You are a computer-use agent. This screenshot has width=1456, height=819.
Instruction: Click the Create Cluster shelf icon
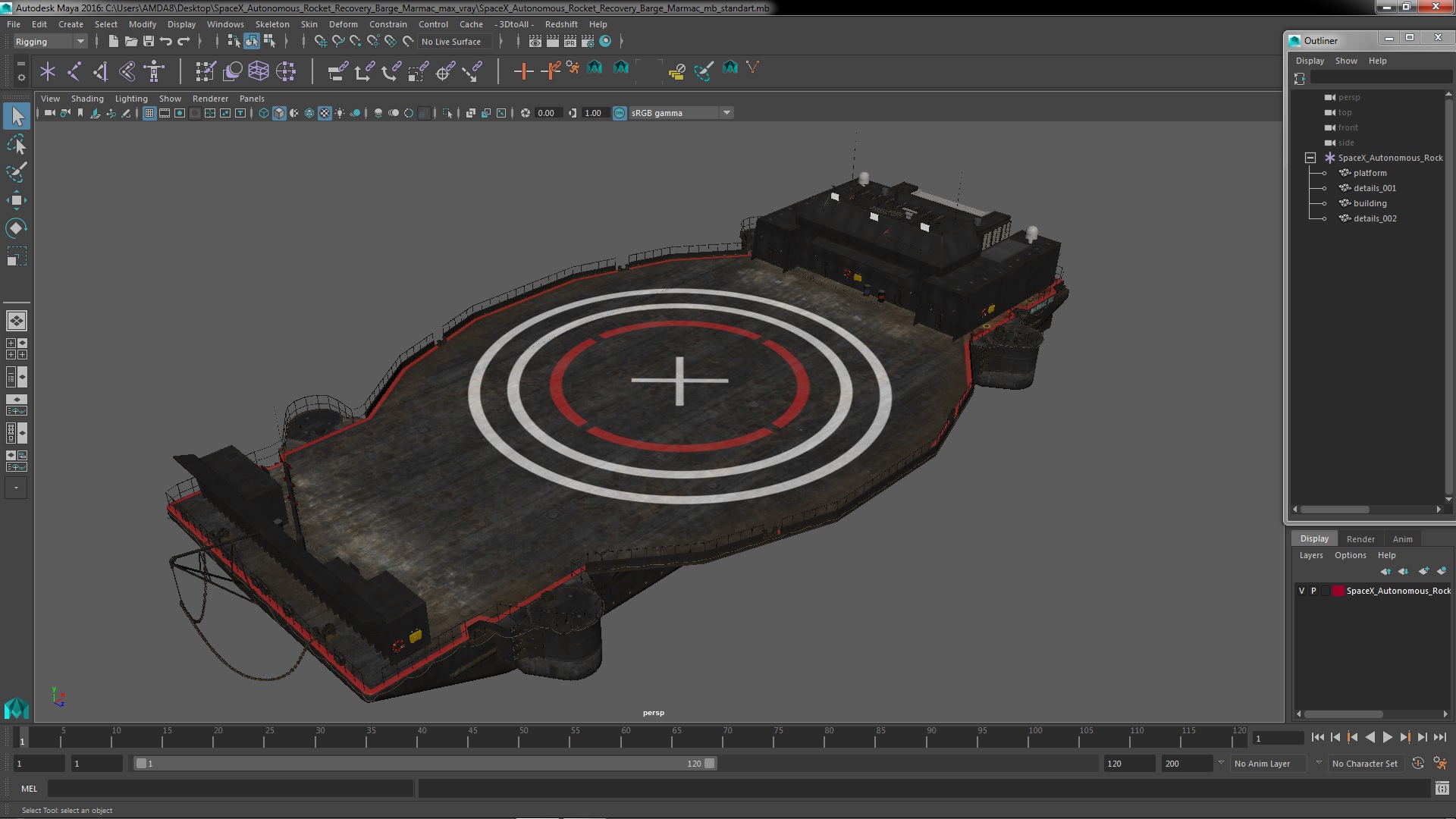286,71
